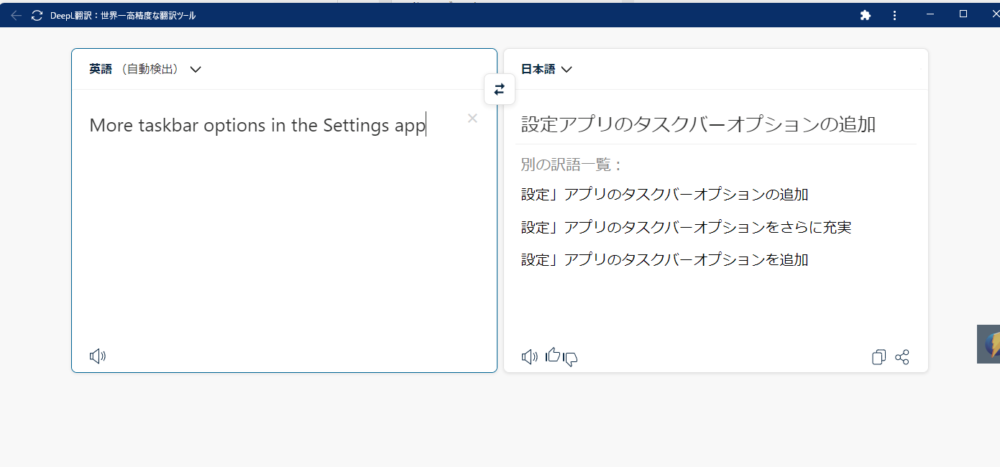Viewport: 1000px width, 467px height.
Task: Click the main translation 設定アプリのタスクバーオプションの追加
Action: (698, 124)
